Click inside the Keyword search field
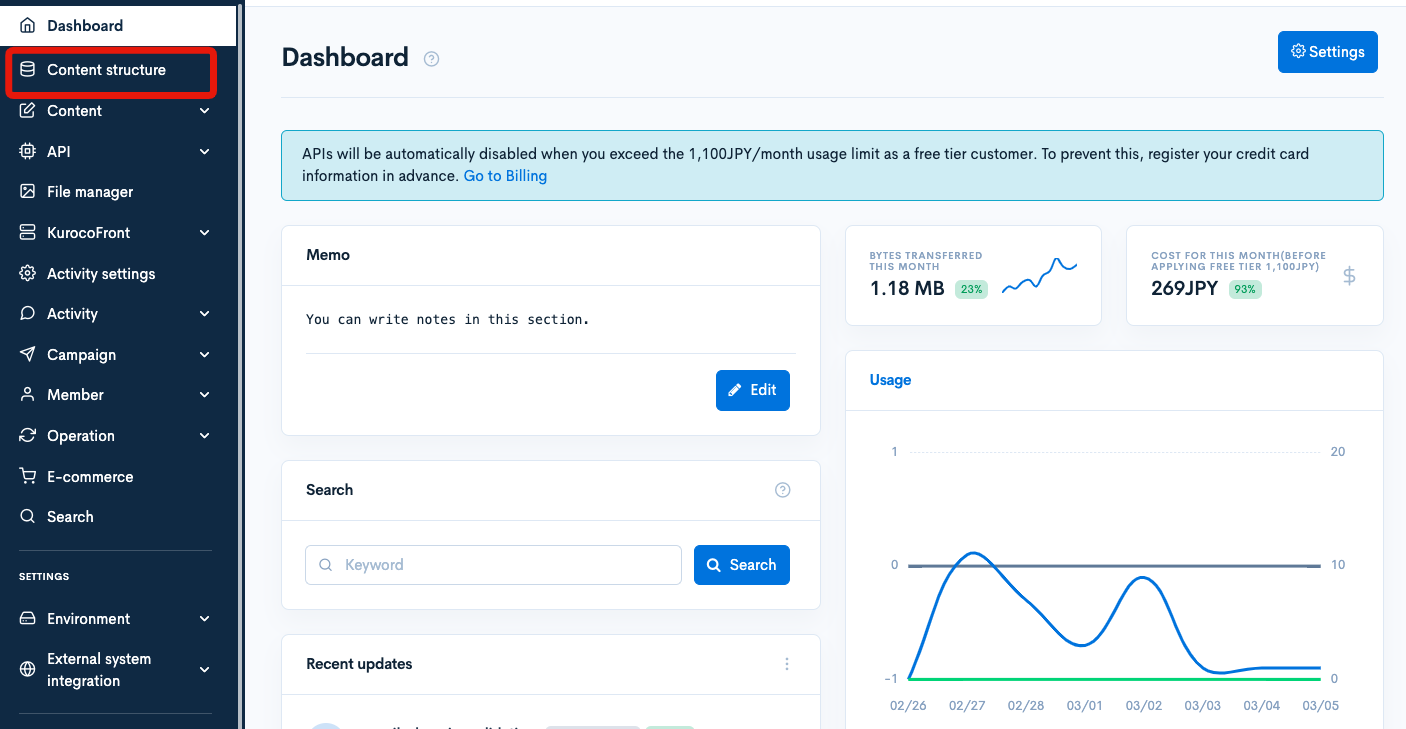This screenshot has height=729, width=1406. pos(493,565)
